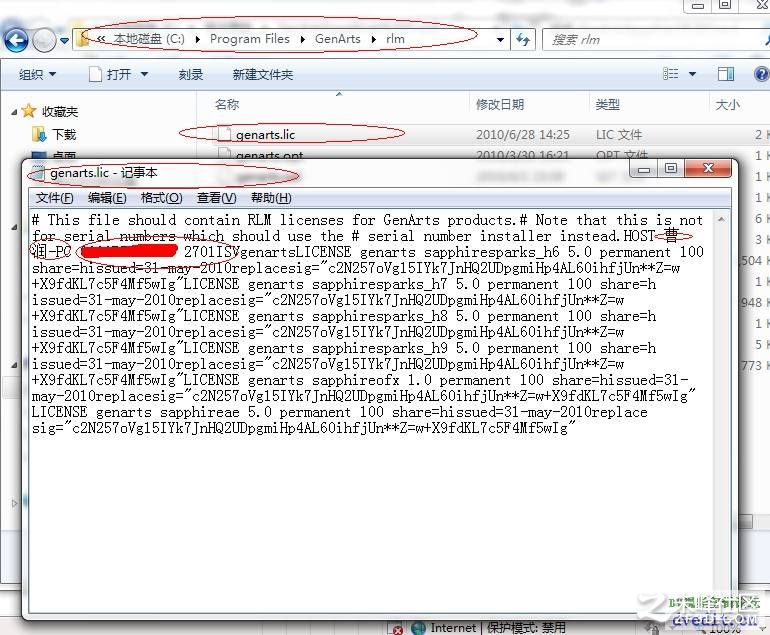Select the genarts.lic file row
Viewport: 770px width, 635px height.
483,134
